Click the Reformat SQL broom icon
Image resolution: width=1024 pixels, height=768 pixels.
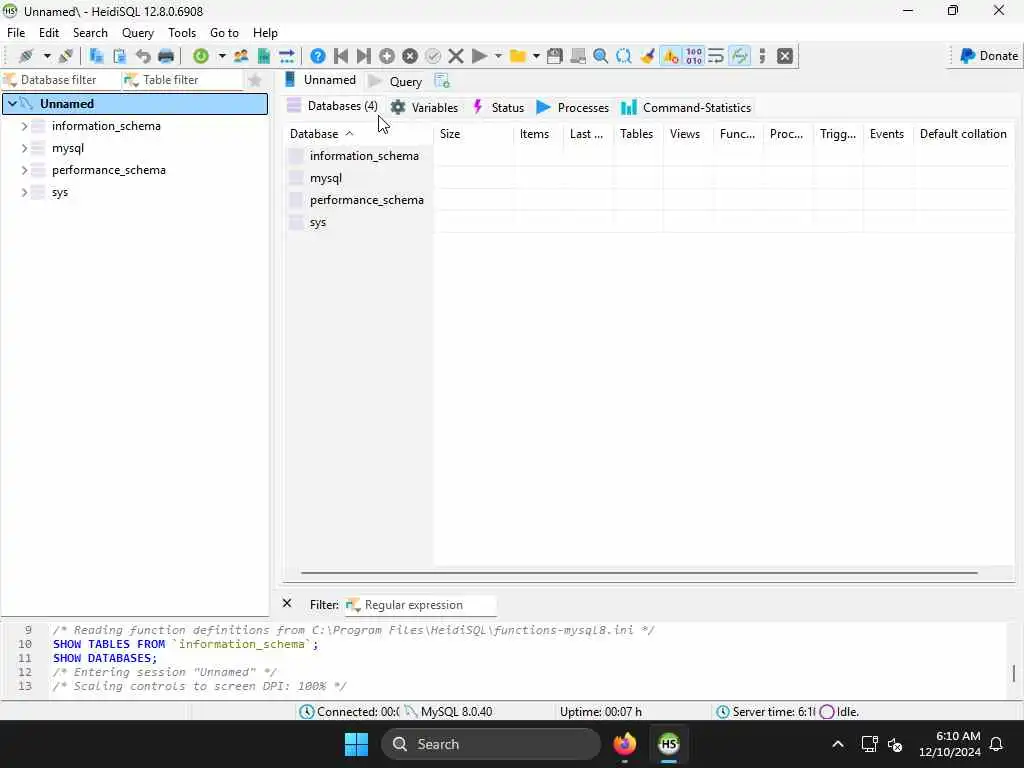(647, 56)
